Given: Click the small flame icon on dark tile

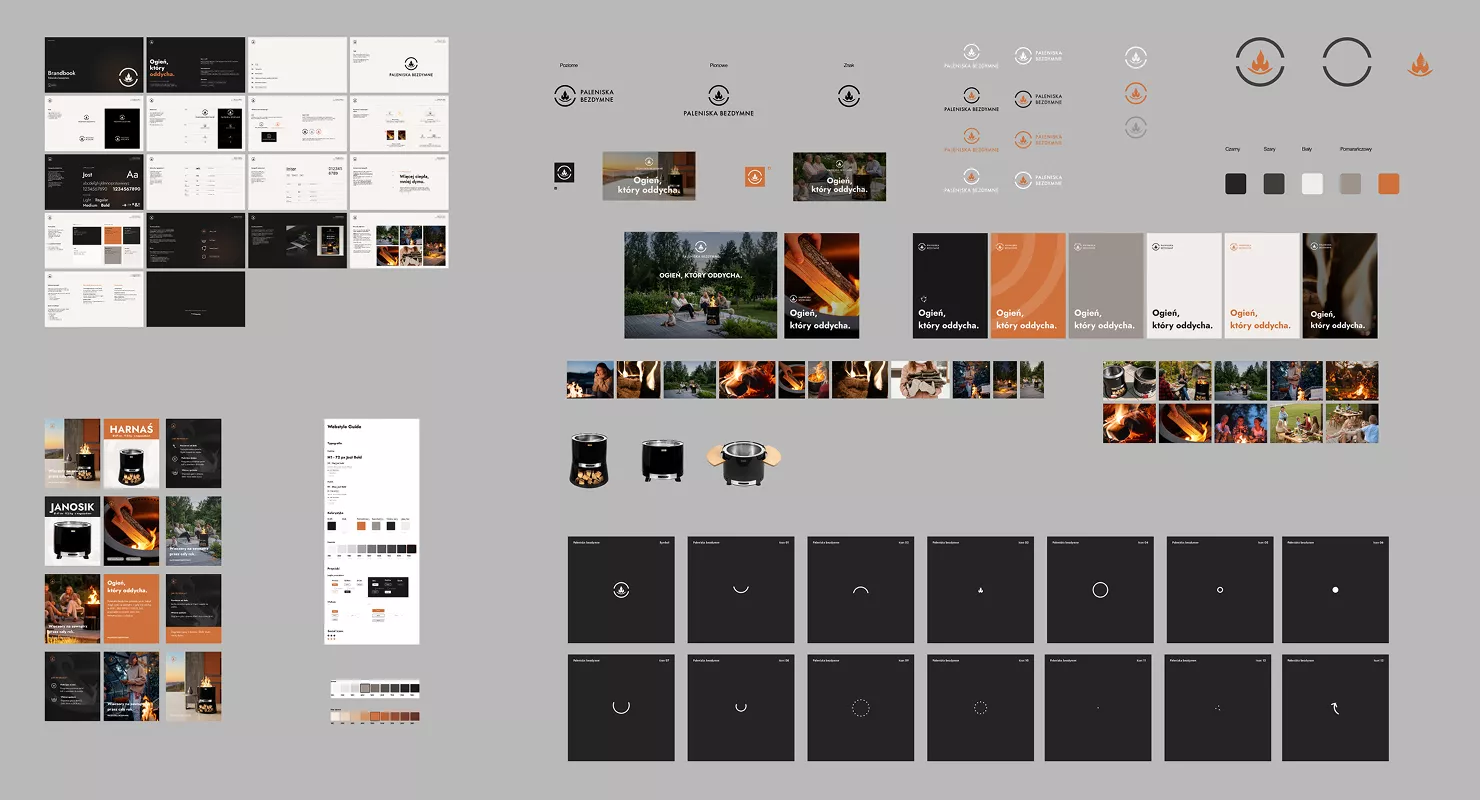Looking at the screenshot, I should [980, 590].
